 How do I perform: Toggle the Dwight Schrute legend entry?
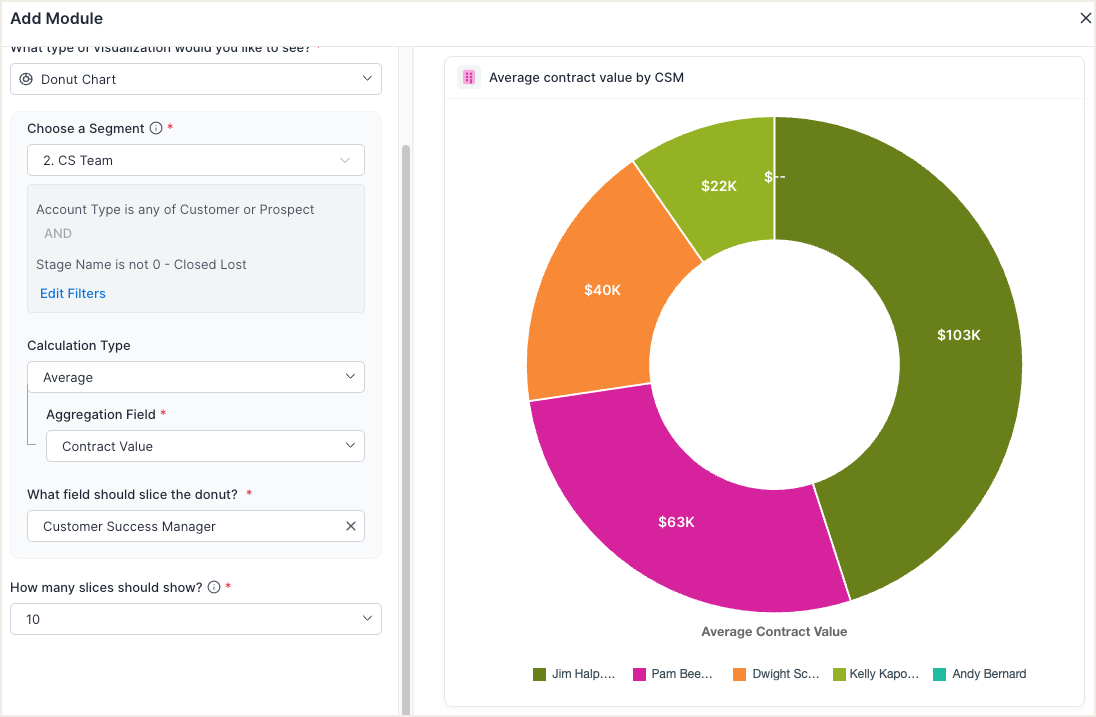(x=776, y=674)
